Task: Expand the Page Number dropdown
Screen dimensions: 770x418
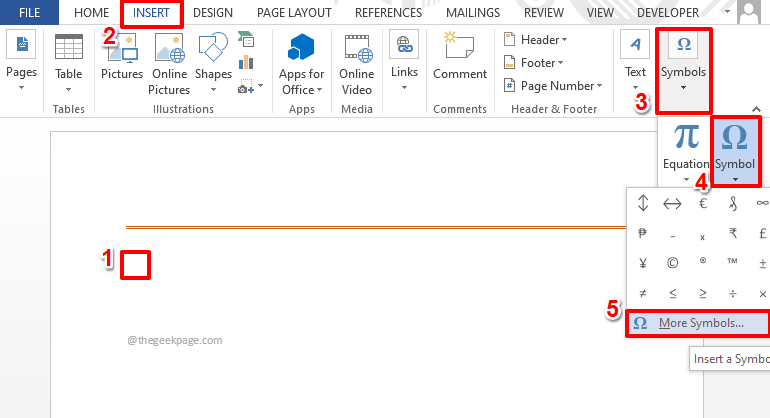Action: (553, 86)
